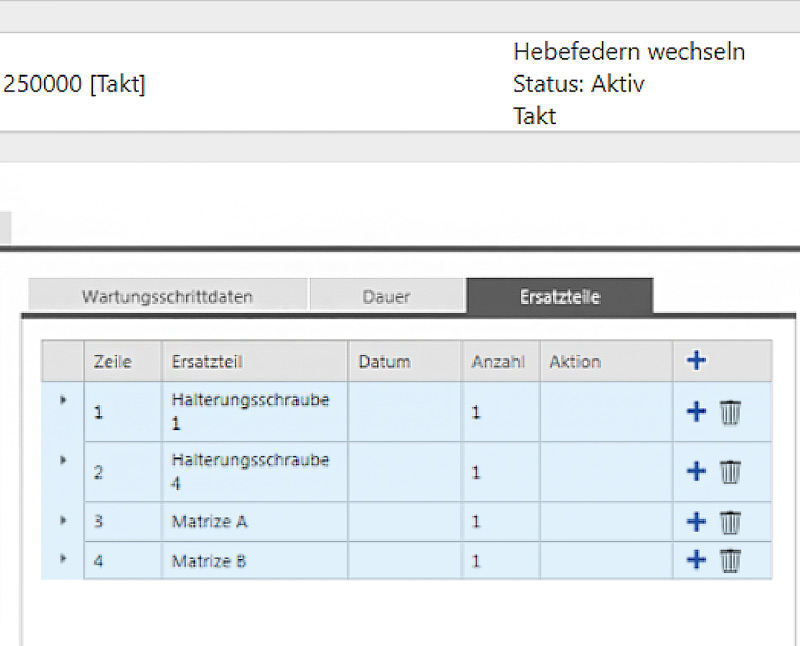Click the plus icon beside Halterungsschraube 4
This screenshot has width=800, height=646.
[696, 470]
